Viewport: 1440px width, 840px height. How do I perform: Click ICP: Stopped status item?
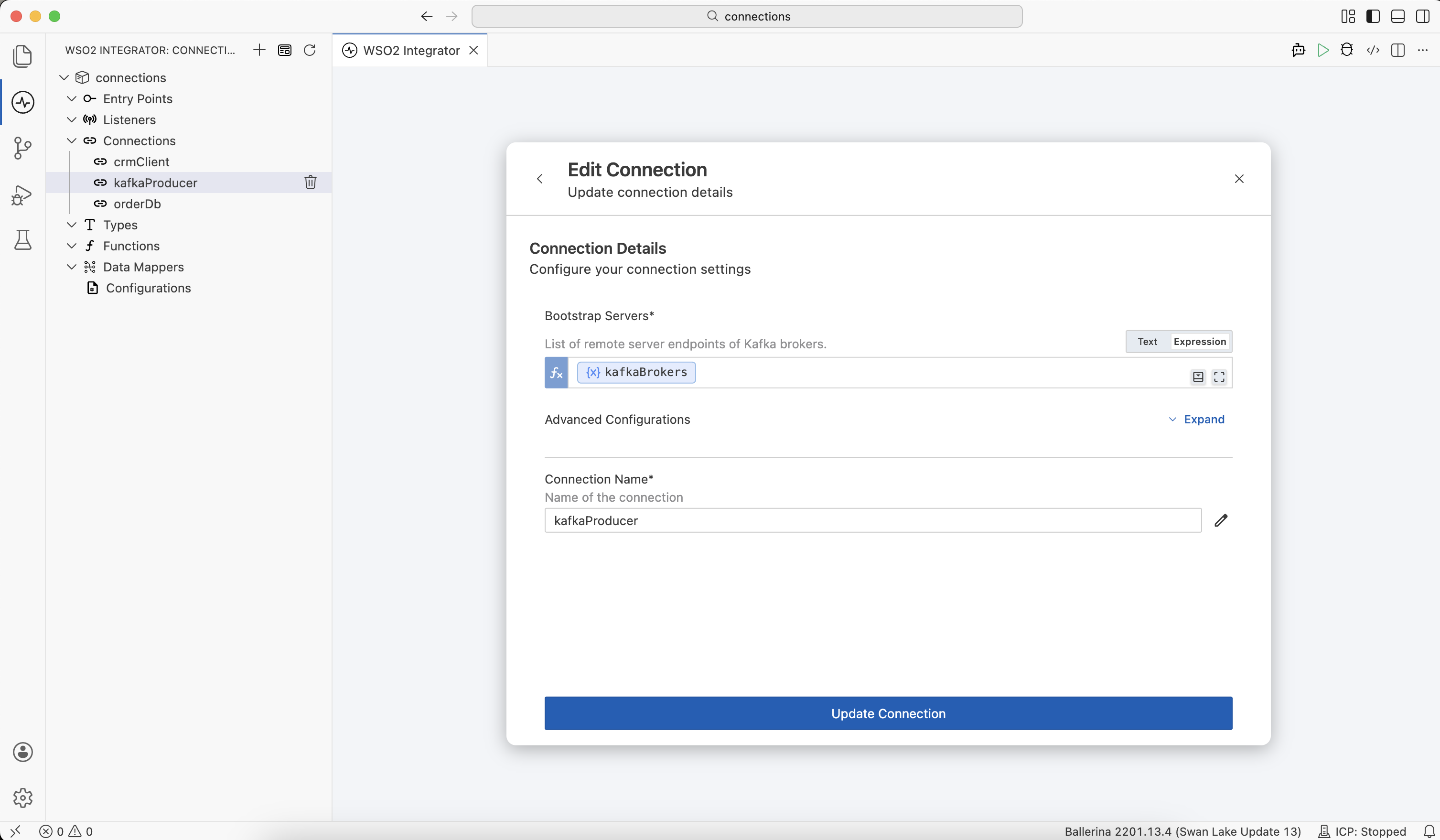click(x=1362, y=831)
